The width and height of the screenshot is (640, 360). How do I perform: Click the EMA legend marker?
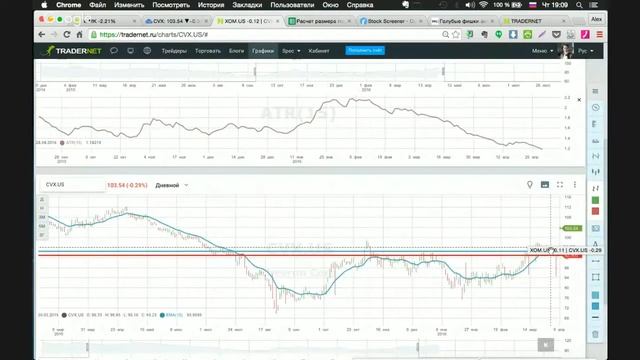[x=162, y=315]
